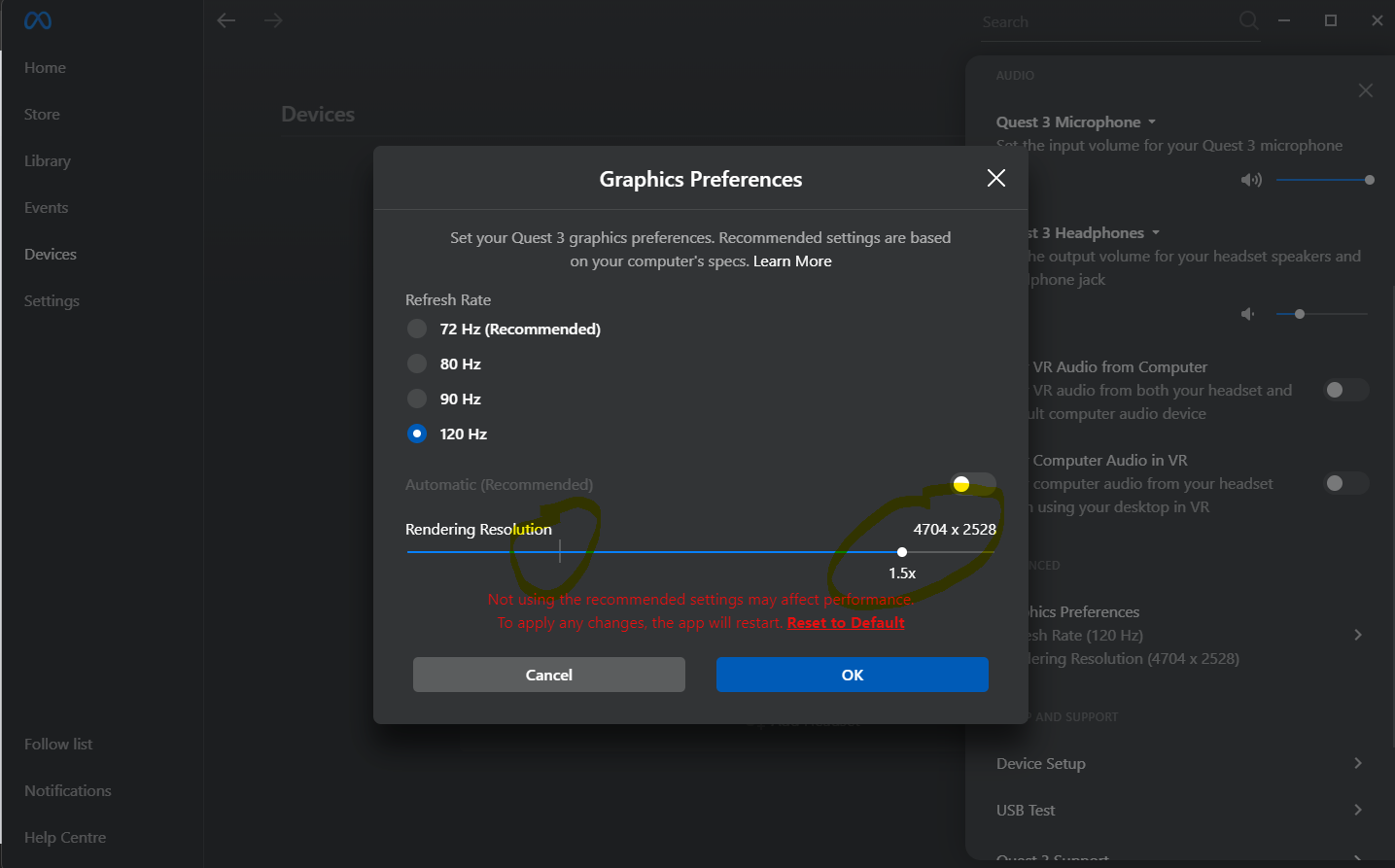Open Help Centre in sidebar

click(65, 837)
